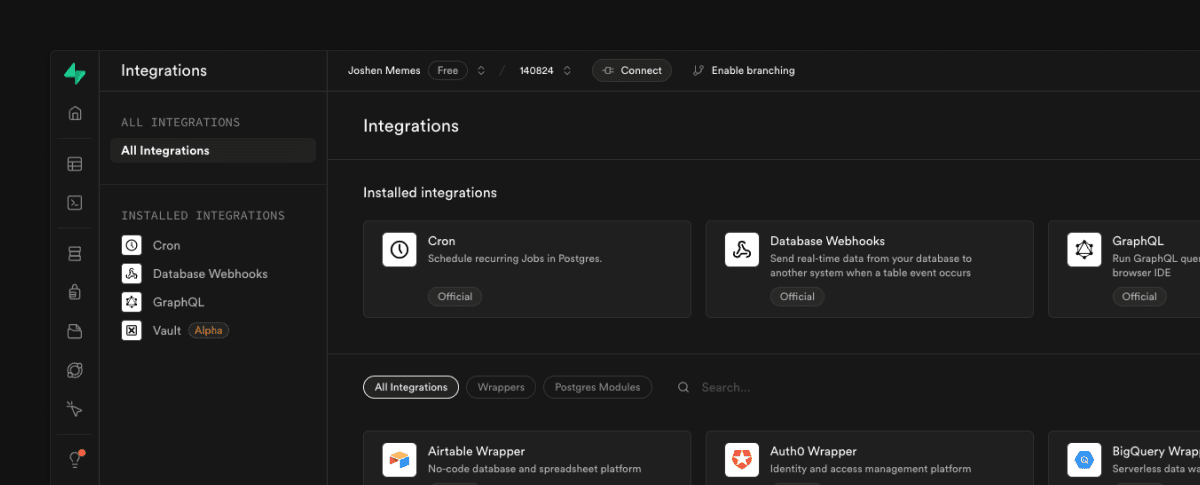Open the Auth0 Wrapper card
The image size is (1200, 485).
870,458
